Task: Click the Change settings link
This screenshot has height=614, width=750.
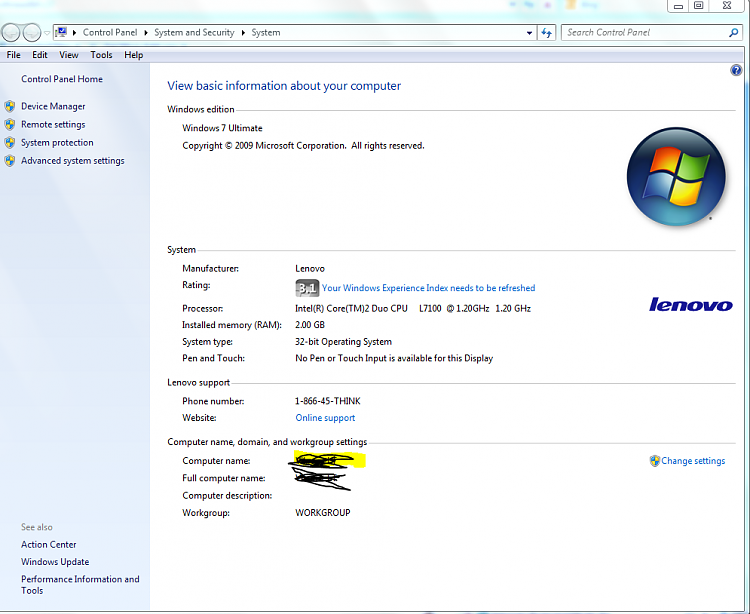Action: click(x=693, y=461)
